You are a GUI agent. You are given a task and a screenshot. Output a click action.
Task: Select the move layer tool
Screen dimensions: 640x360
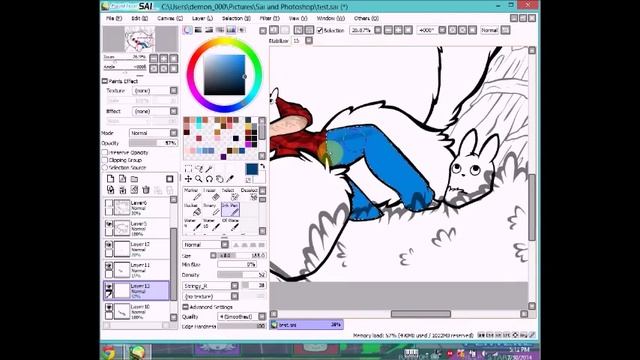click(x=188, y=179)
